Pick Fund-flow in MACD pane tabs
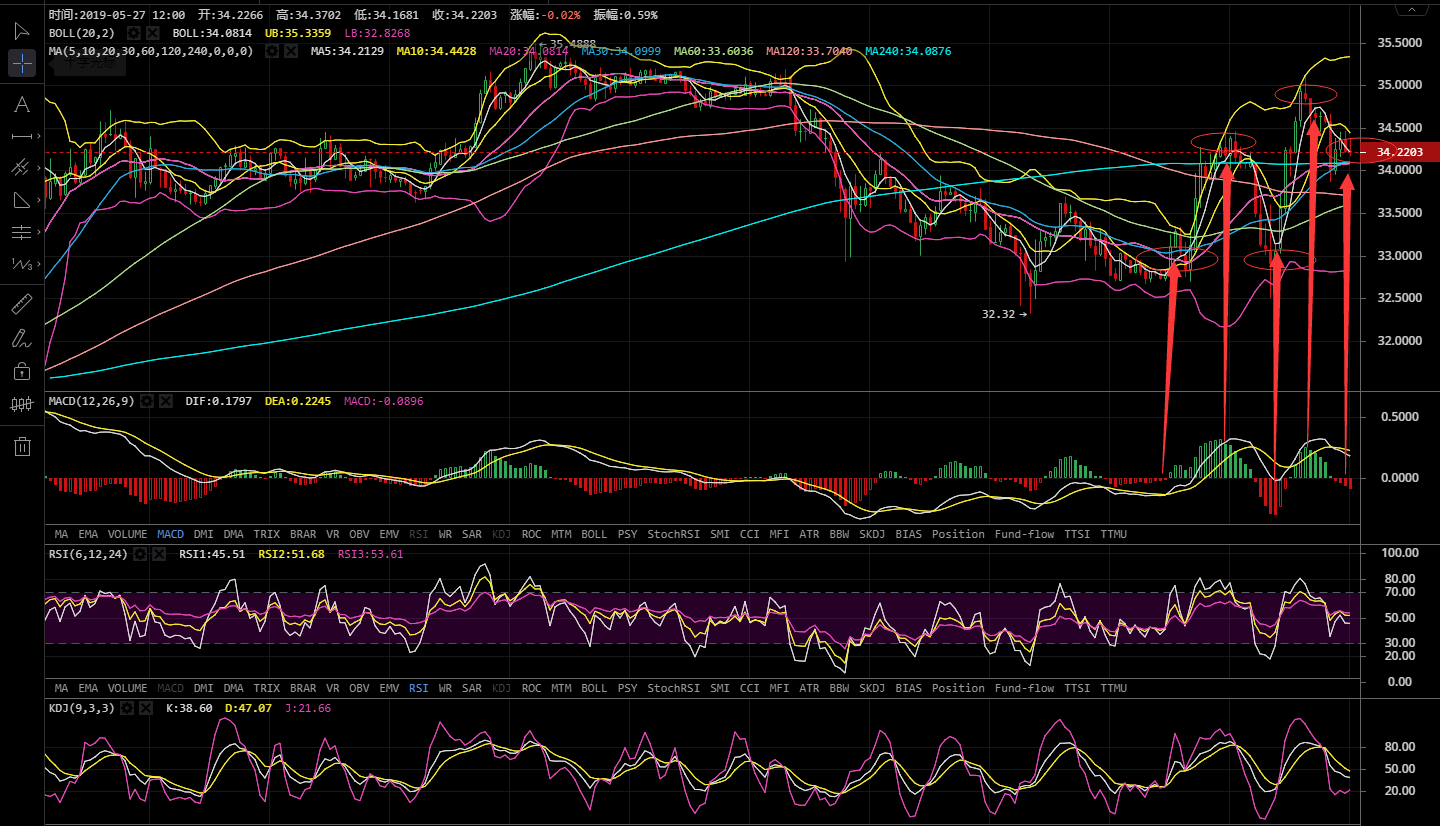The width and height of the screenshot is (1440, 826). (x=1024, y=534)
